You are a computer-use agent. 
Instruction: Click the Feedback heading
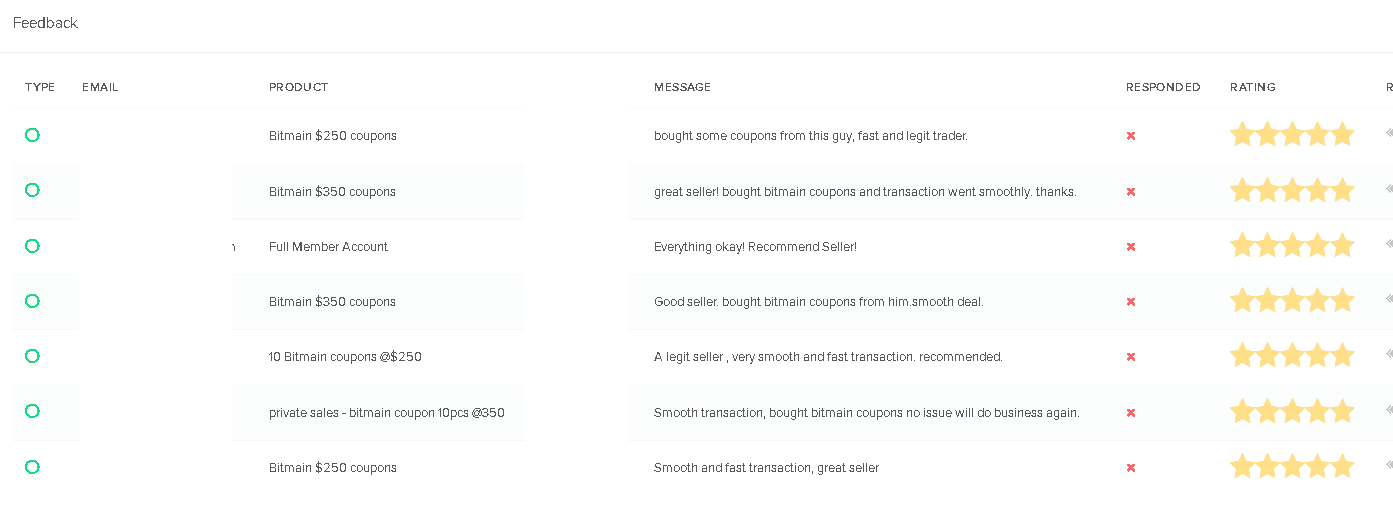click(x=45, y=23)
